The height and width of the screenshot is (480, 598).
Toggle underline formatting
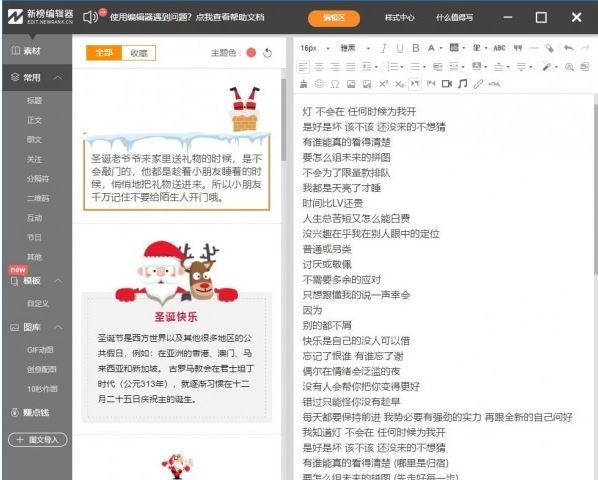[400, 48]
